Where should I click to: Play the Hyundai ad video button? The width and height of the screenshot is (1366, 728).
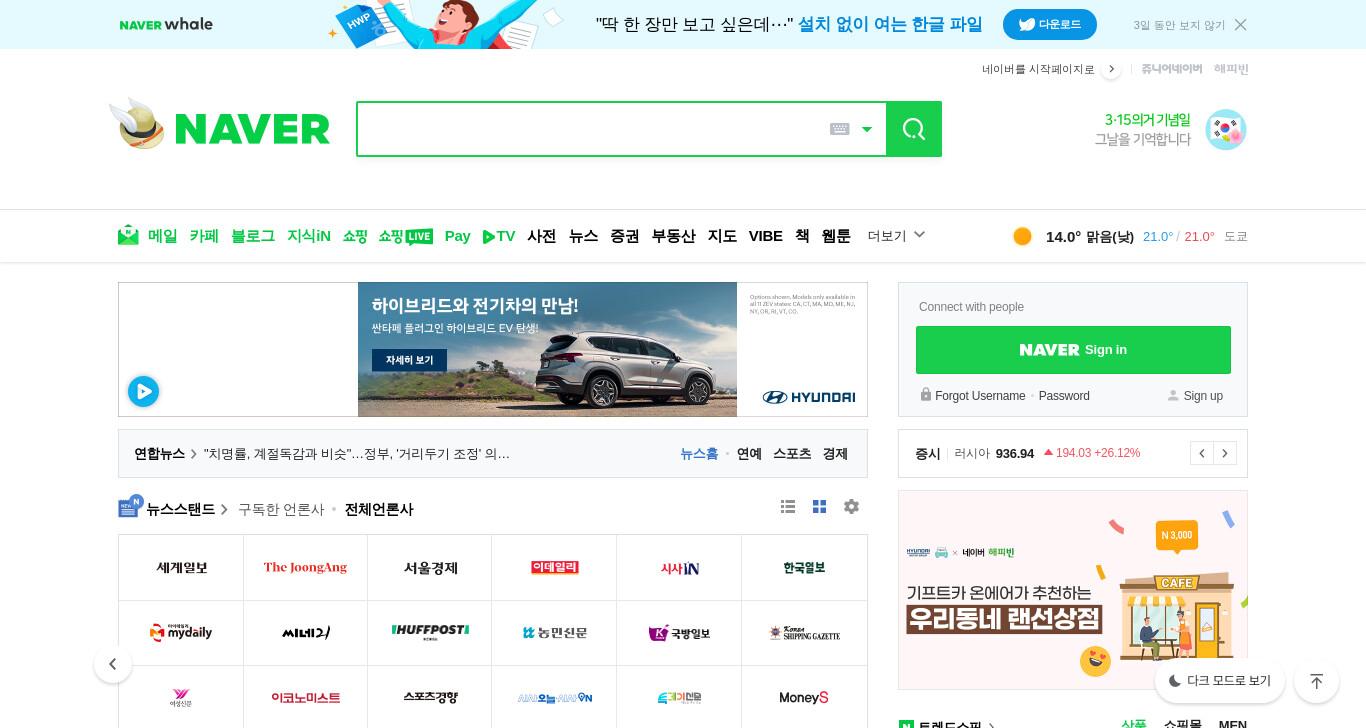(x=143, y=391)
